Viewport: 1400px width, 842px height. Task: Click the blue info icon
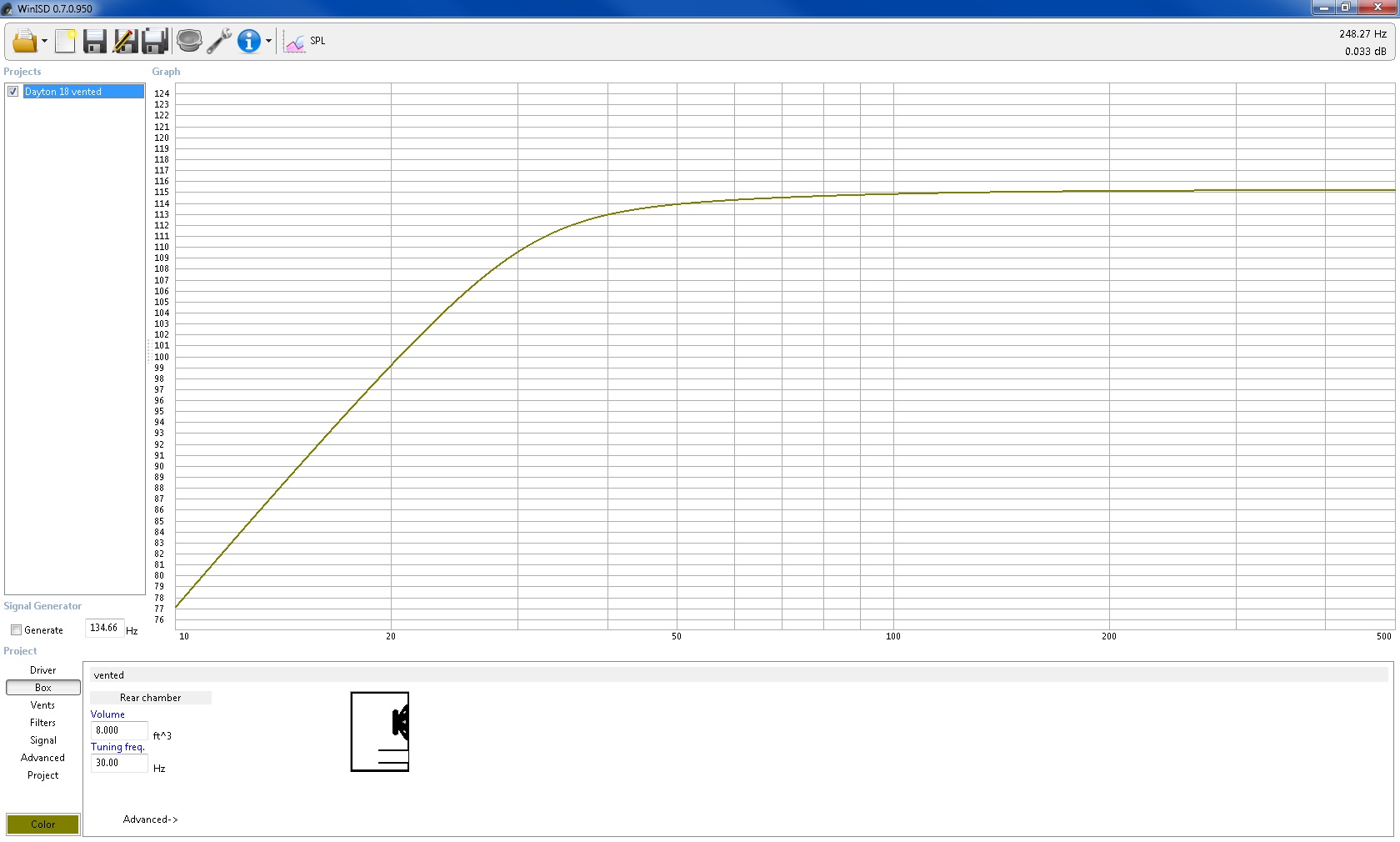point(249,41)
